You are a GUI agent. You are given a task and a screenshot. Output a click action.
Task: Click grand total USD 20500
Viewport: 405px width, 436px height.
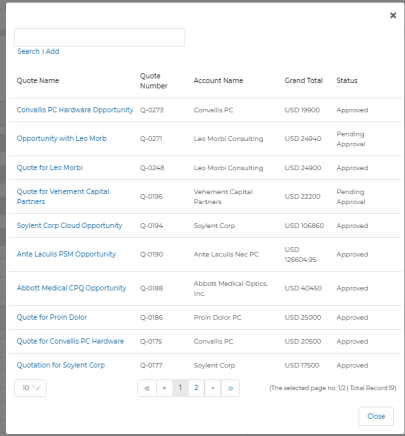(x=303, y=341)
